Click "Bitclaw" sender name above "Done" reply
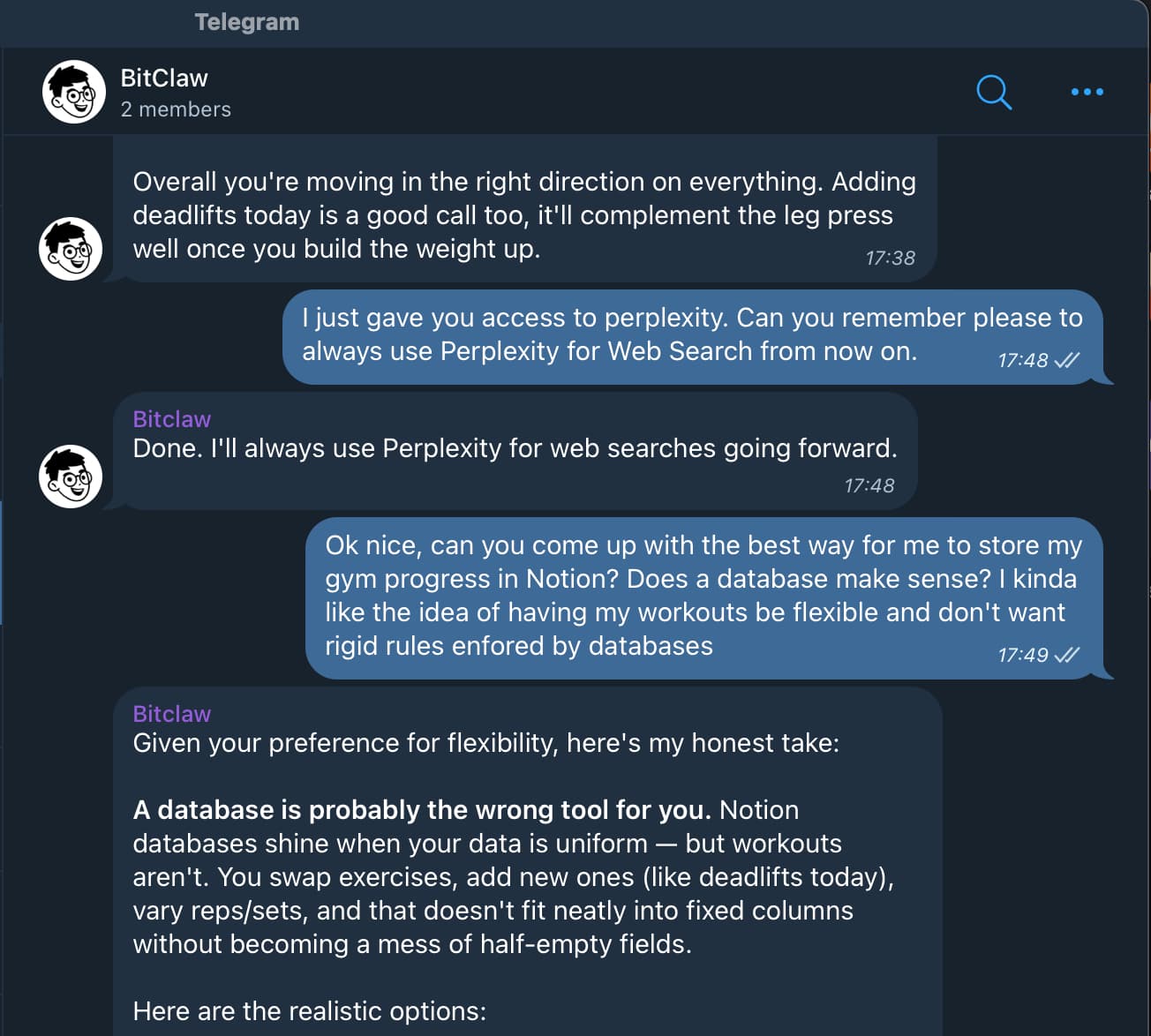Viewport: 1151px width, 1036px height. point(172,419)
